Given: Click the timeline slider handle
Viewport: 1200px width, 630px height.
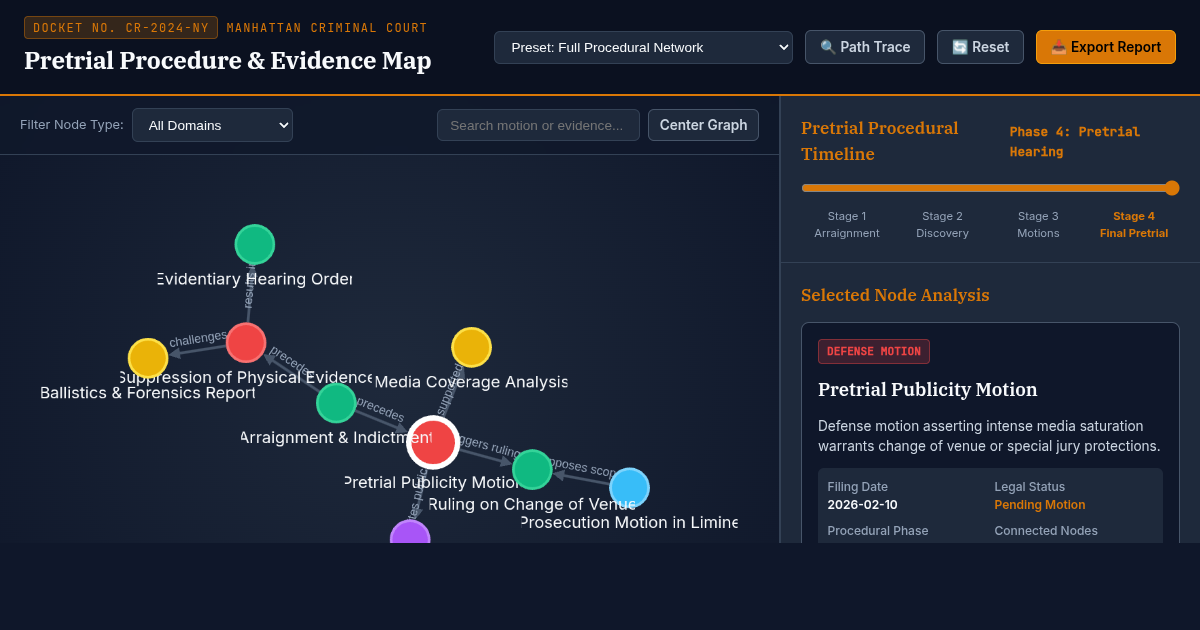Looking at the screenshot, I should pyautogui.click(x=1172, y=188).
